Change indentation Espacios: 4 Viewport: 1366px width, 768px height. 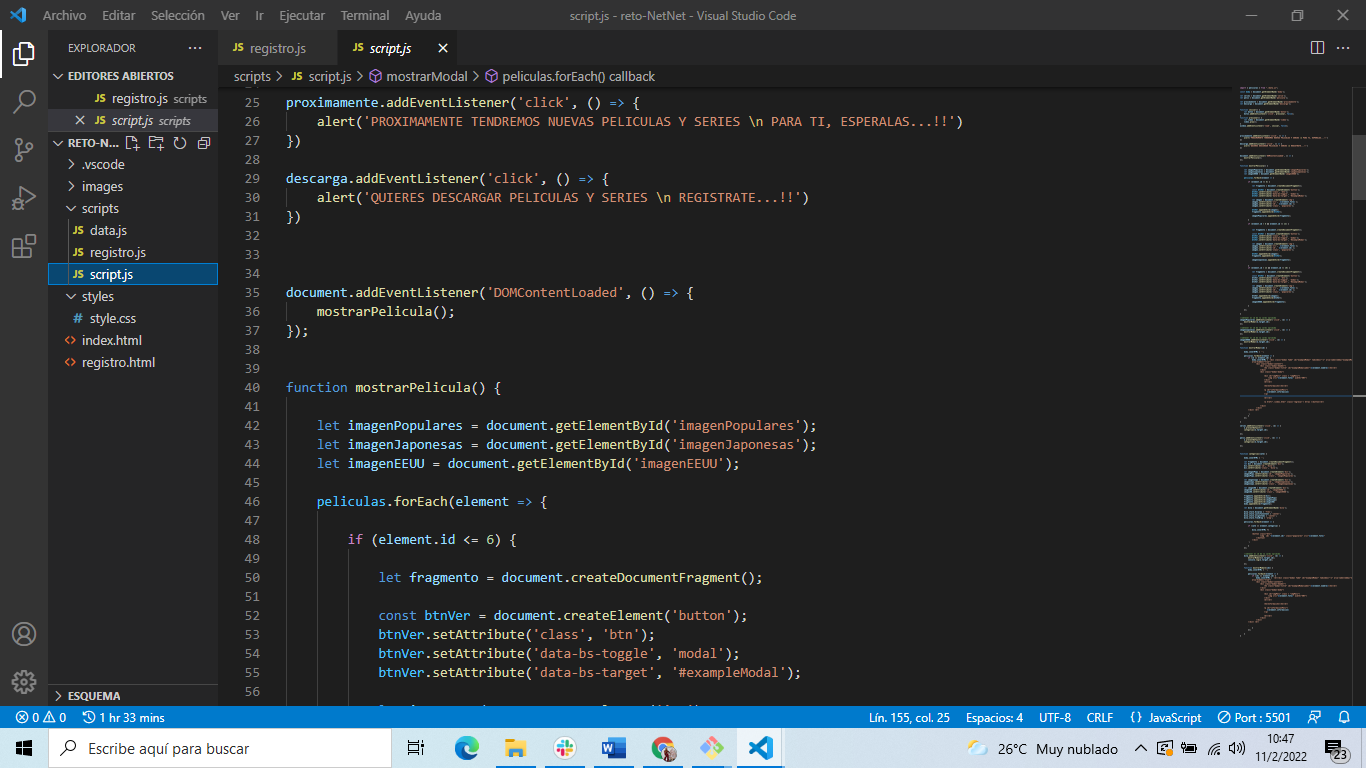point(994,717)
